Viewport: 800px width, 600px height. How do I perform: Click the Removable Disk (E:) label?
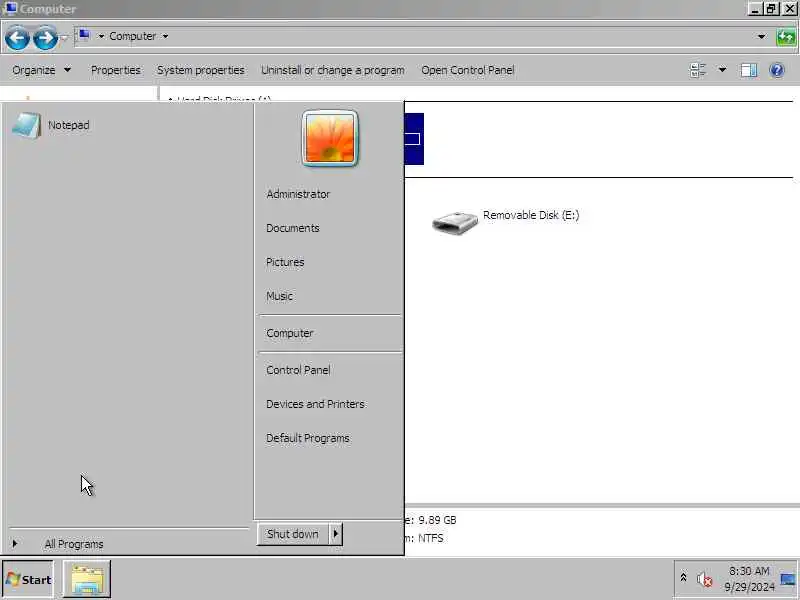[531, 215]
